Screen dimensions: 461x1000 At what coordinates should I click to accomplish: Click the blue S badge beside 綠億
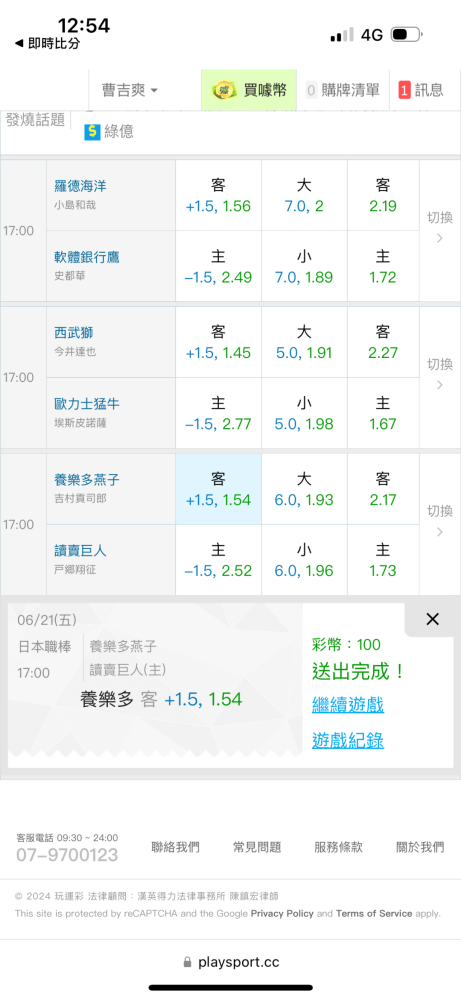click(92, 131)
